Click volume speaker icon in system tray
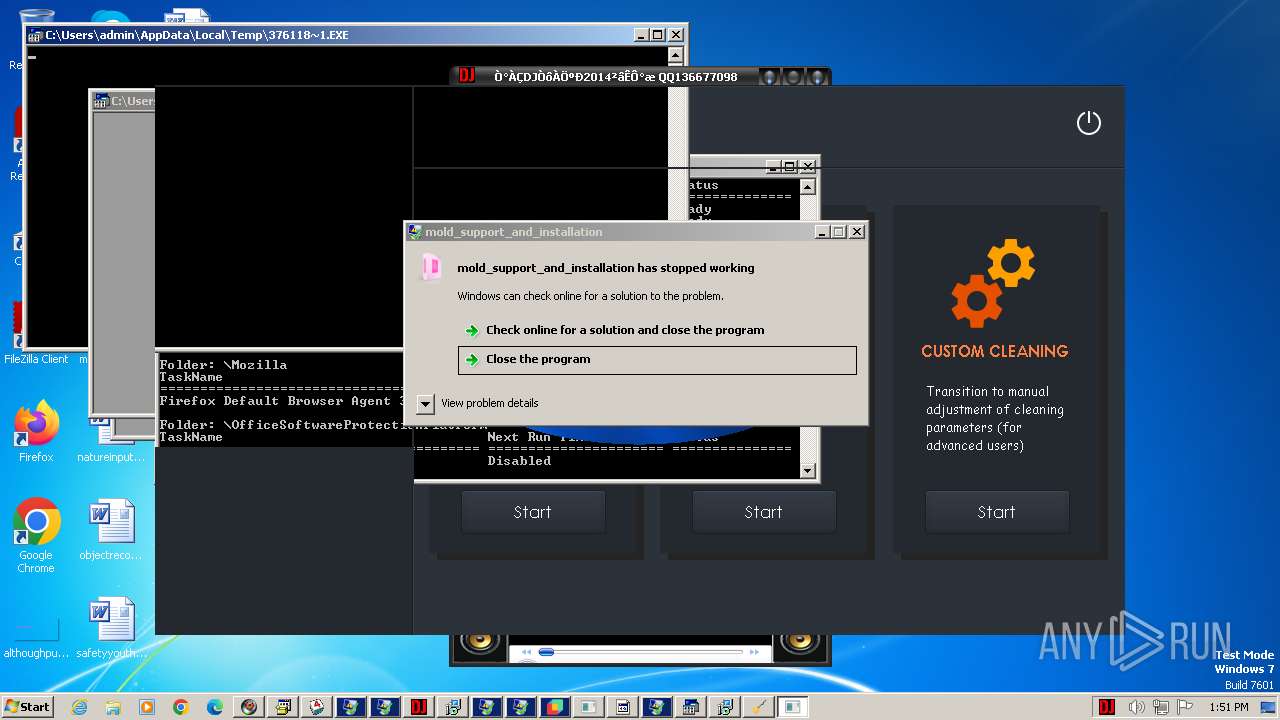The image size is (1280, 720). coord(1135,707)
